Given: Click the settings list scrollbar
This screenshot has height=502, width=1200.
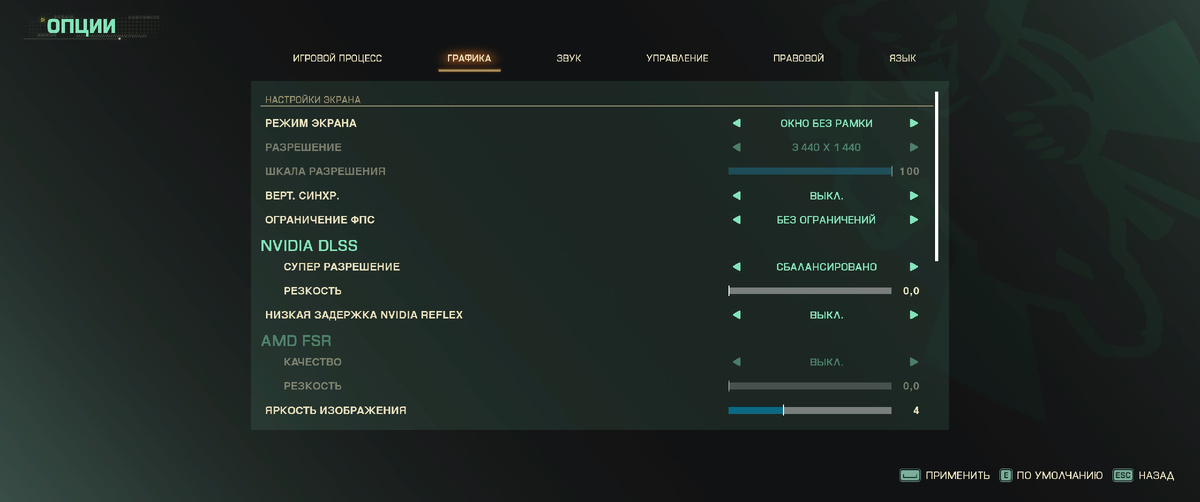Looking at the screenshot, I should tap(937, 176).
